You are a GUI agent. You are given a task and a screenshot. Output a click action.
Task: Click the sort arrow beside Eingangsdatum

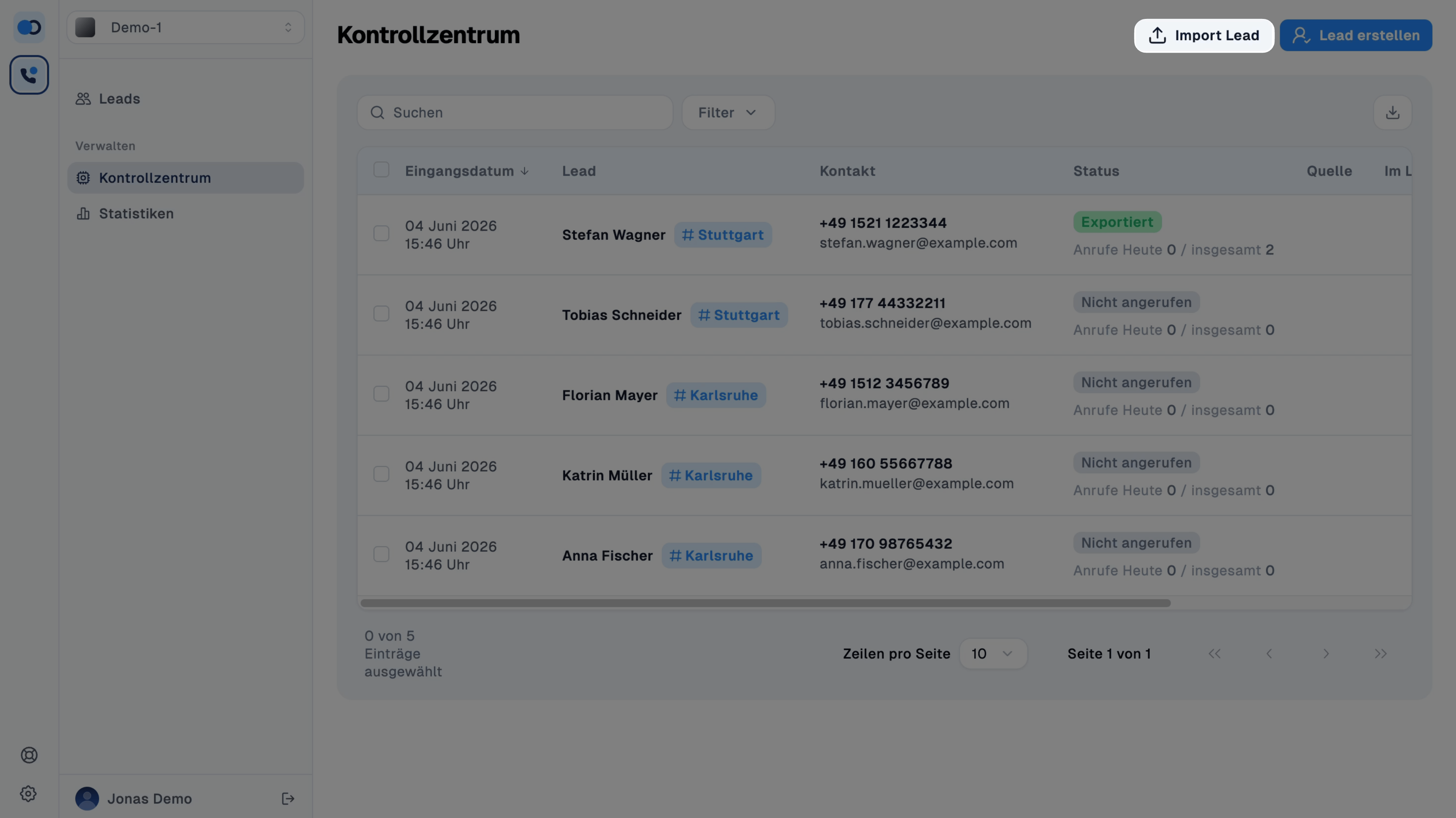pyautogui.click(x=524, y=171)
